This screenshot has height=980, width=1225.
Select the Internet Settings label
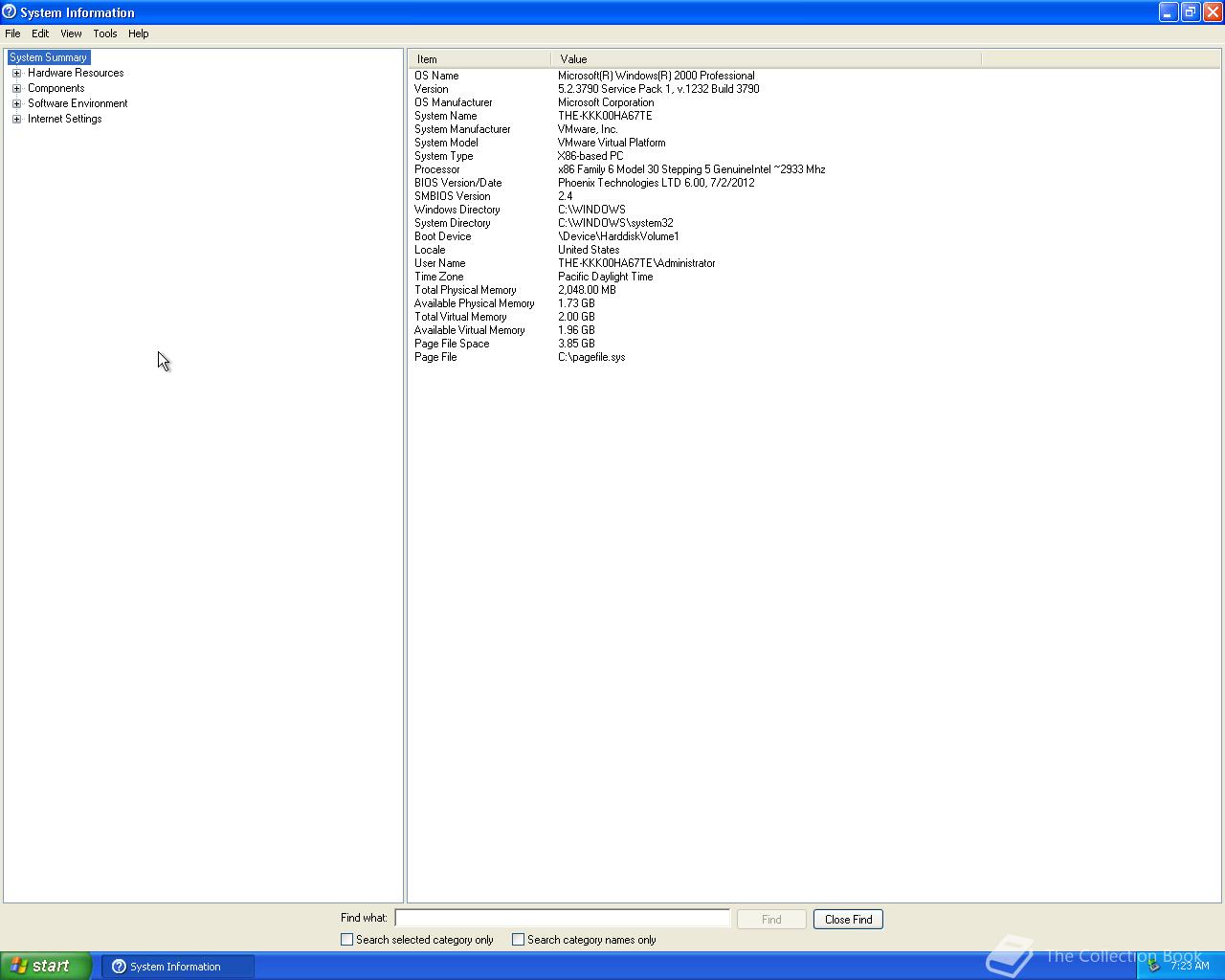(64, 119)
